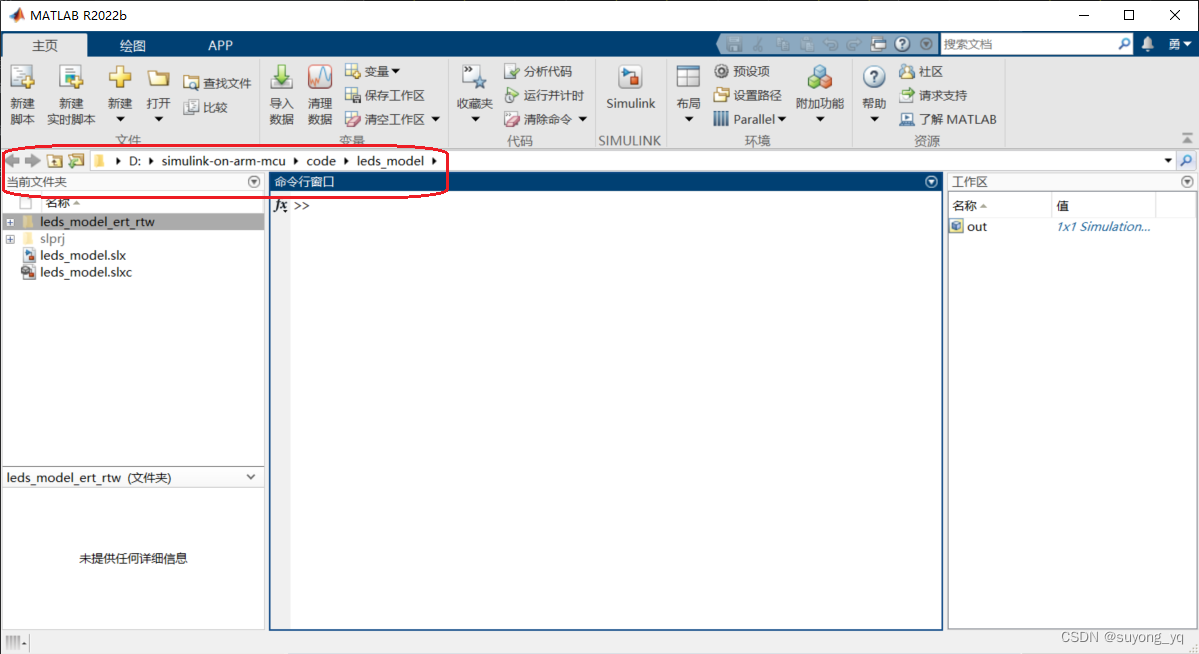Open 工作区 panel actions menu
Image resolution: width=1199 pixels, height=654 pixels.
tap(1187, 182)
